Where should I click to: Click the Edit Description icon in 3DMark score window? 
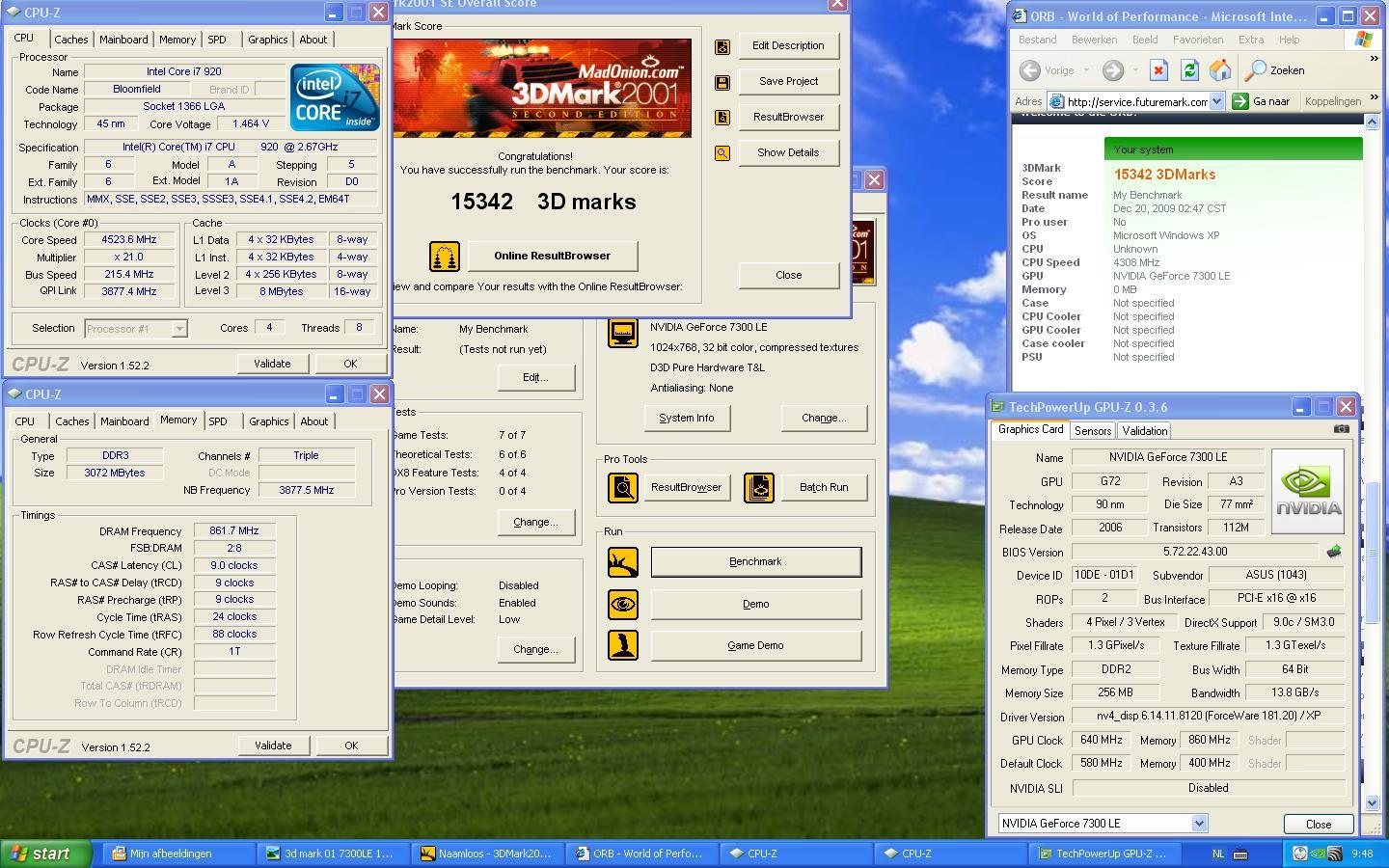tap(722, 46)
